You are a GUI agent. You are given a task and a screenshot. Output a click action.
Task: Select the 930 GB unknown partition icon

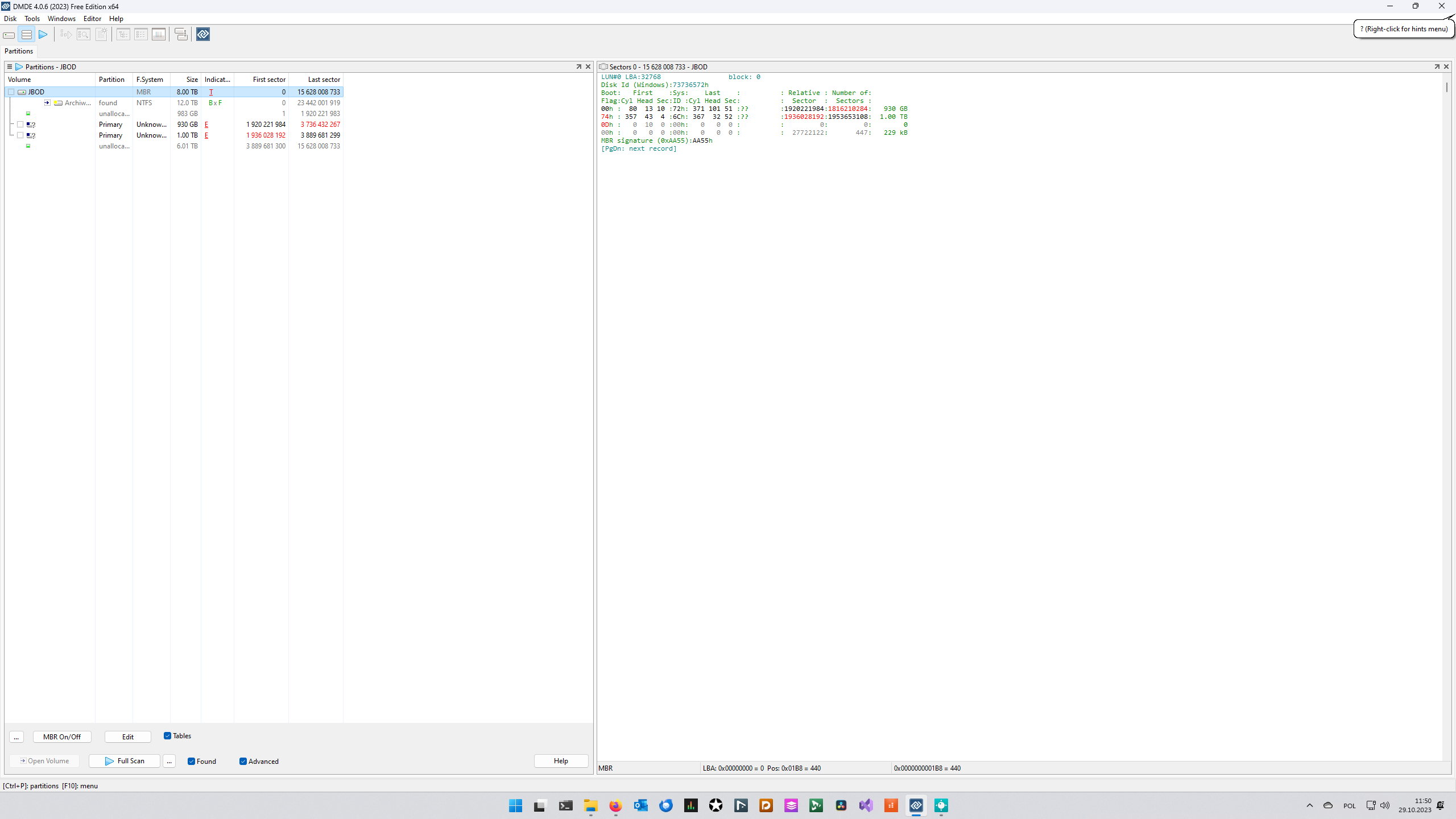point(31,125)
